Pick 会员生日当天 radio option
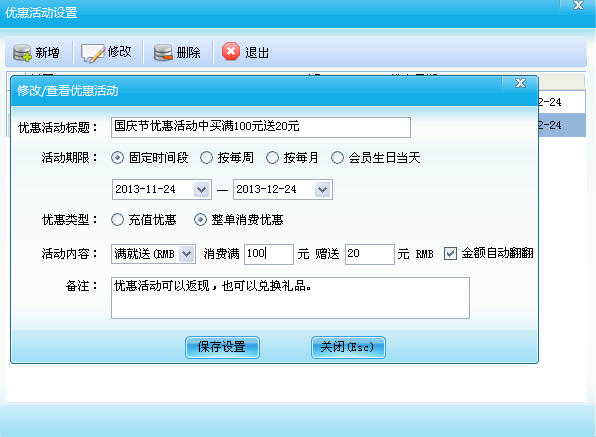This screenshot has height=437, width=596. (x=338, y=157)
